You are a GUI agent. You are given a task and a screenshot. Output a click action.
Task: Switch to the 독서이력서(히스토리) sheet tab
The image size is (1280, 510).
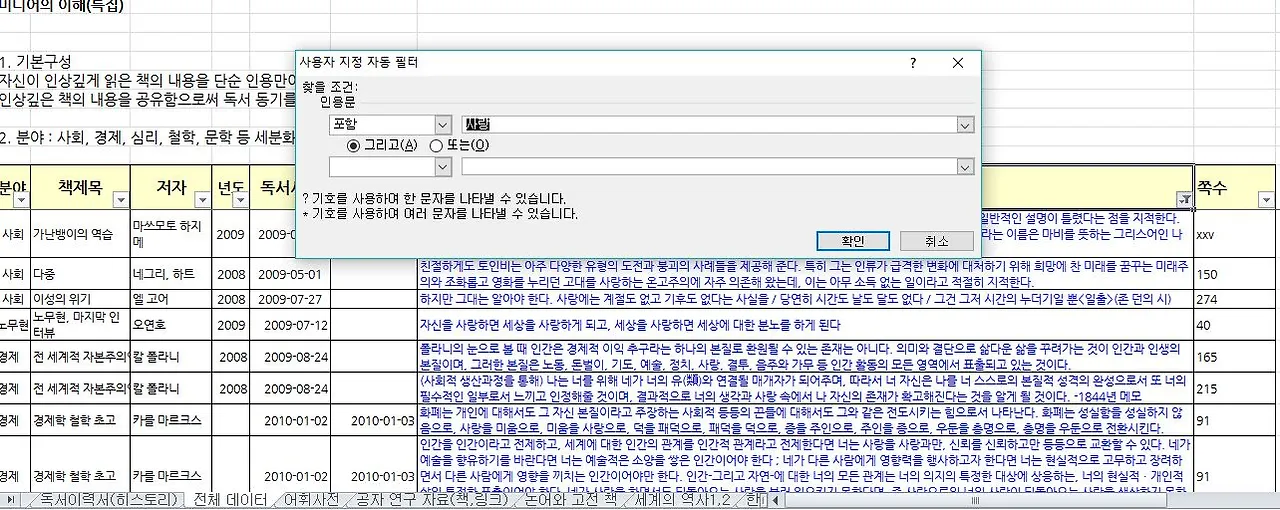click(x=108, y=500)
